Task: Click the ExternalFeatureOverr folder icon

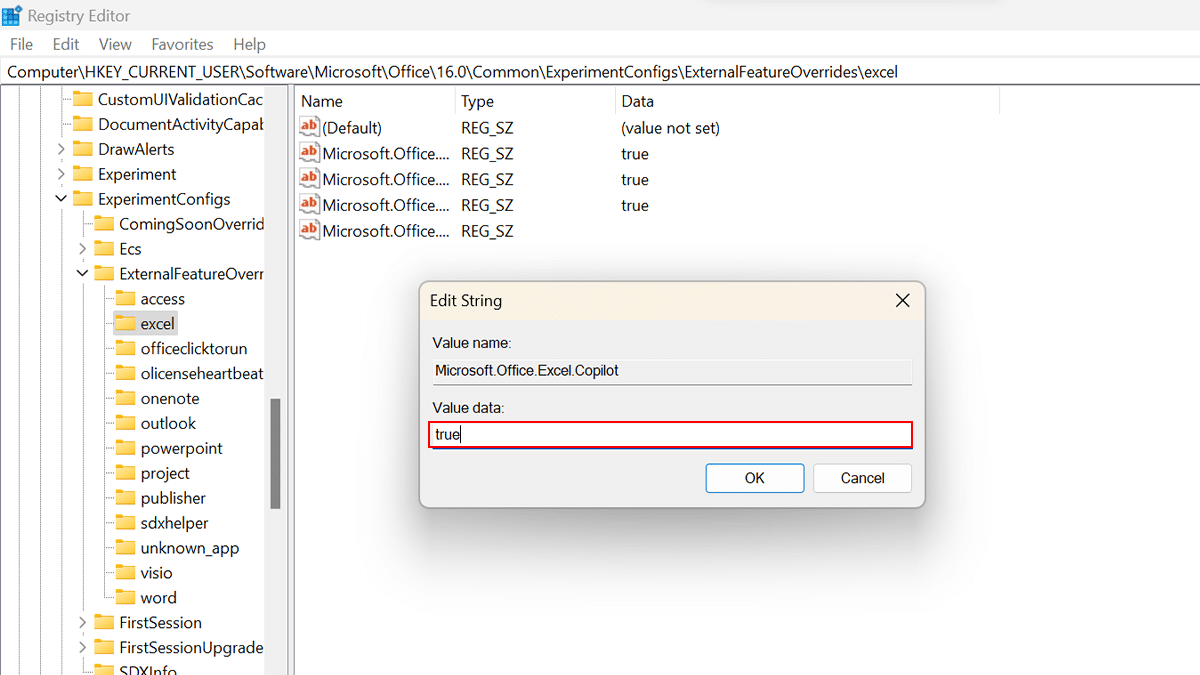Action: tap(104, 274)
